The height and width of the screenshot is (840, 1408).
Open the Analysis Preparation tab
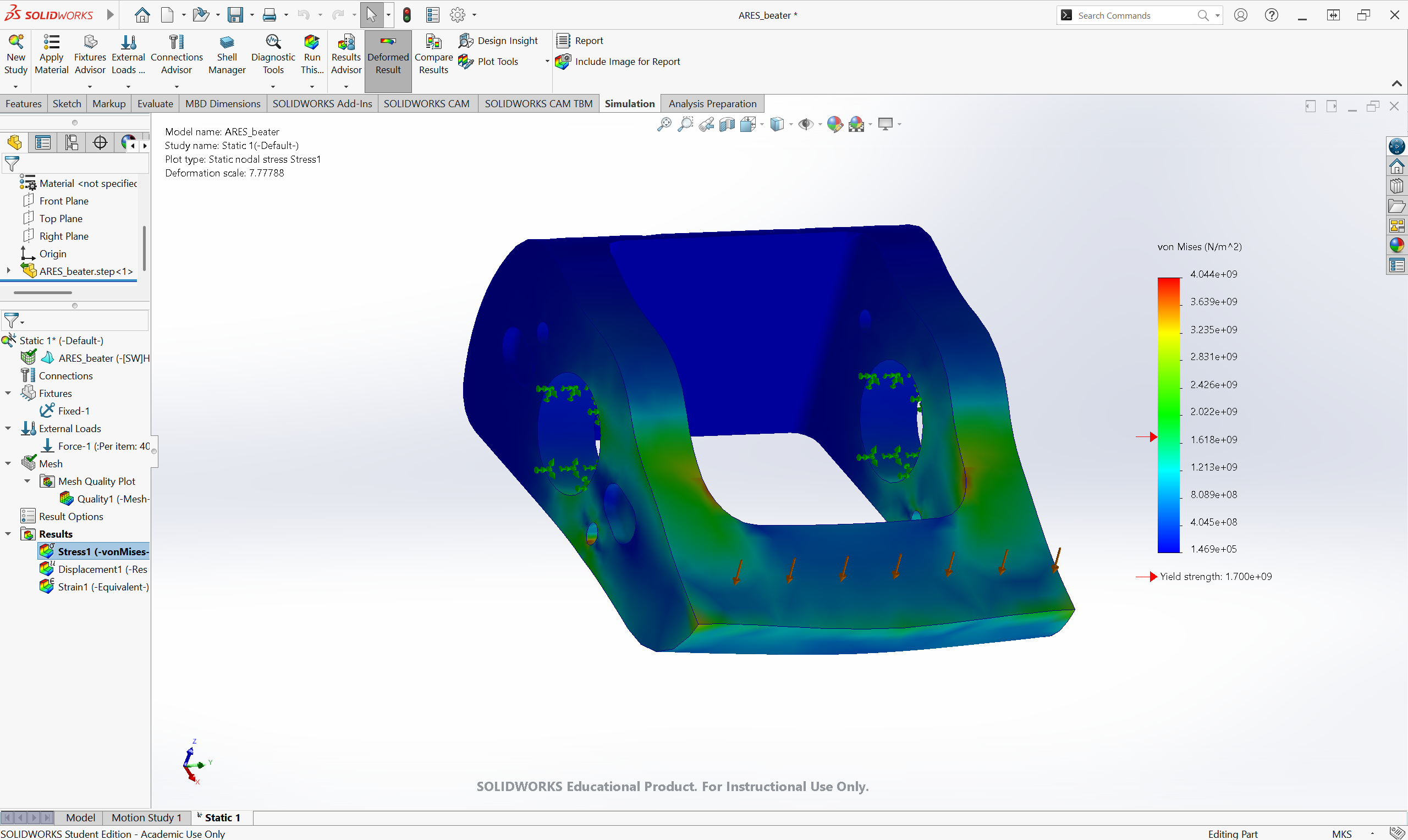coord(712,103)
